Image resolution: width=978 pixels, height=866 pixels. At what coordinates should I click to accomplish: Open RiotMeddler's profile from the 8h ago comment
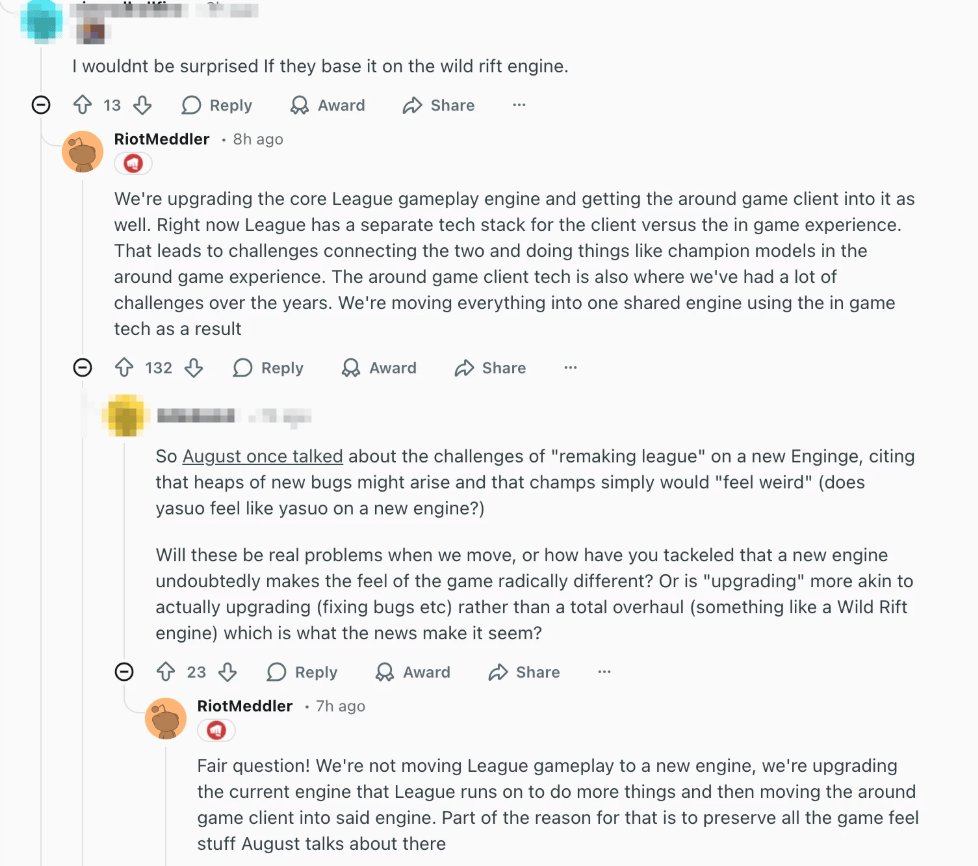pos(161,139)
